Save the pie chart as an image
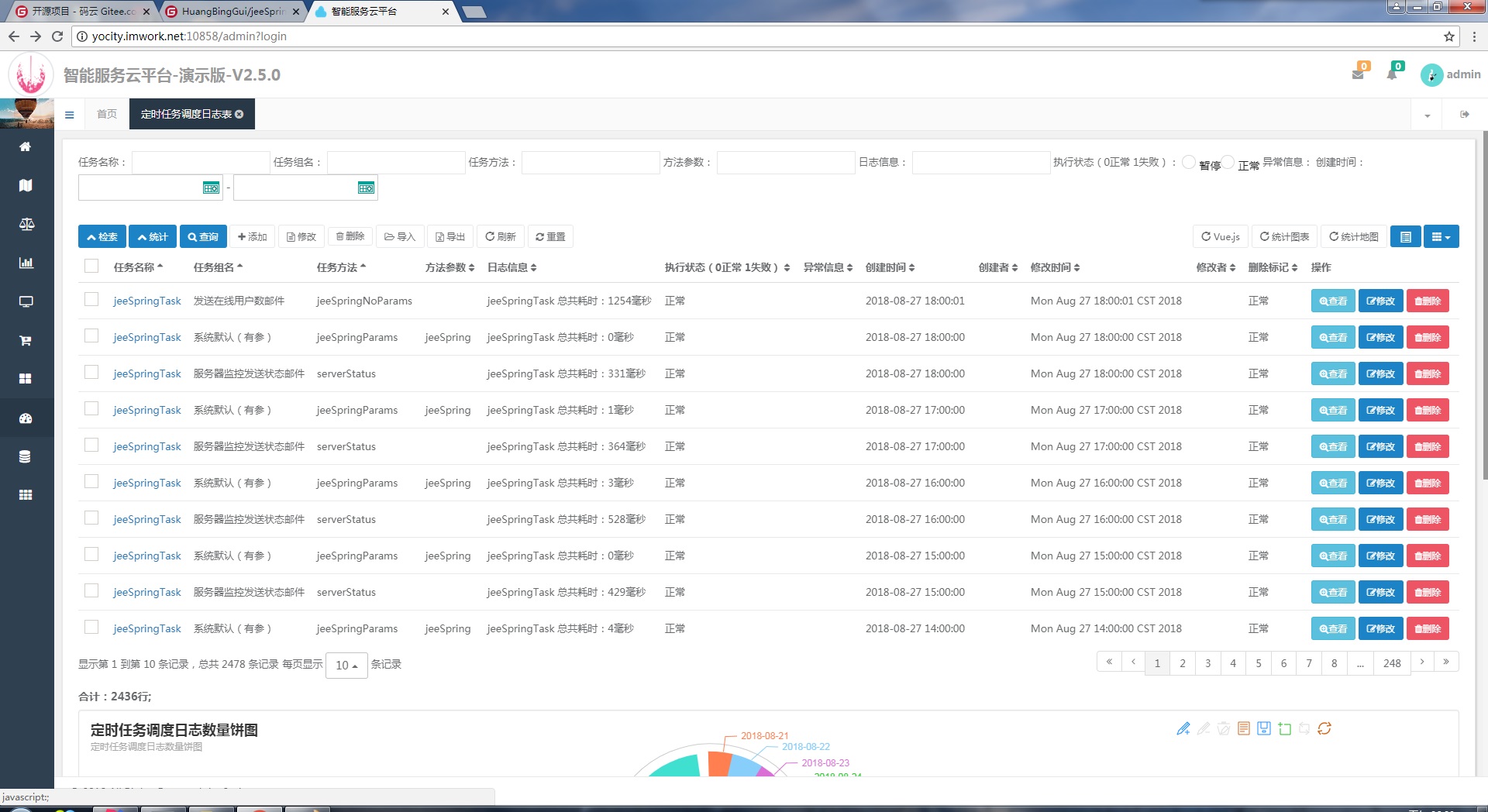 click(x=1264, y=728)
